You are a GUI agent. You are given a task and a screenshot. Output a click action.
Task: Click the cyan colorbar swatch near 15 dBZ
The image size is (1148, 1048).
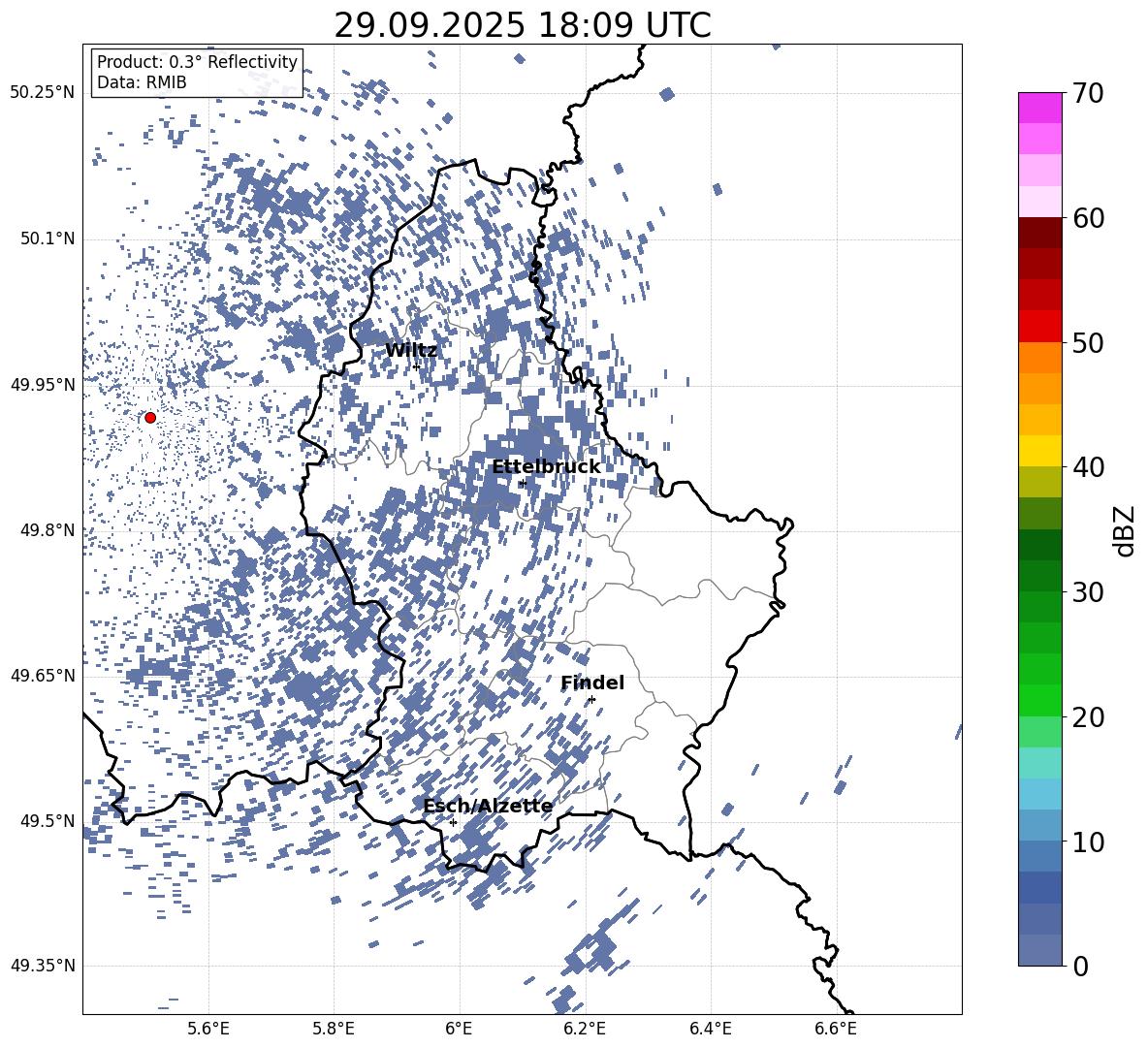click(x=1040, y=763)
